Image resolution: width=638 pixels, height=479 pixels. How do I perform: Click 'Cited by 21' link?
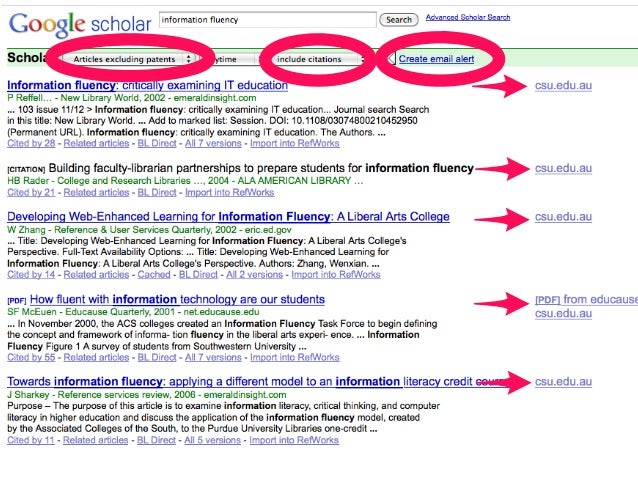[31, 192]
